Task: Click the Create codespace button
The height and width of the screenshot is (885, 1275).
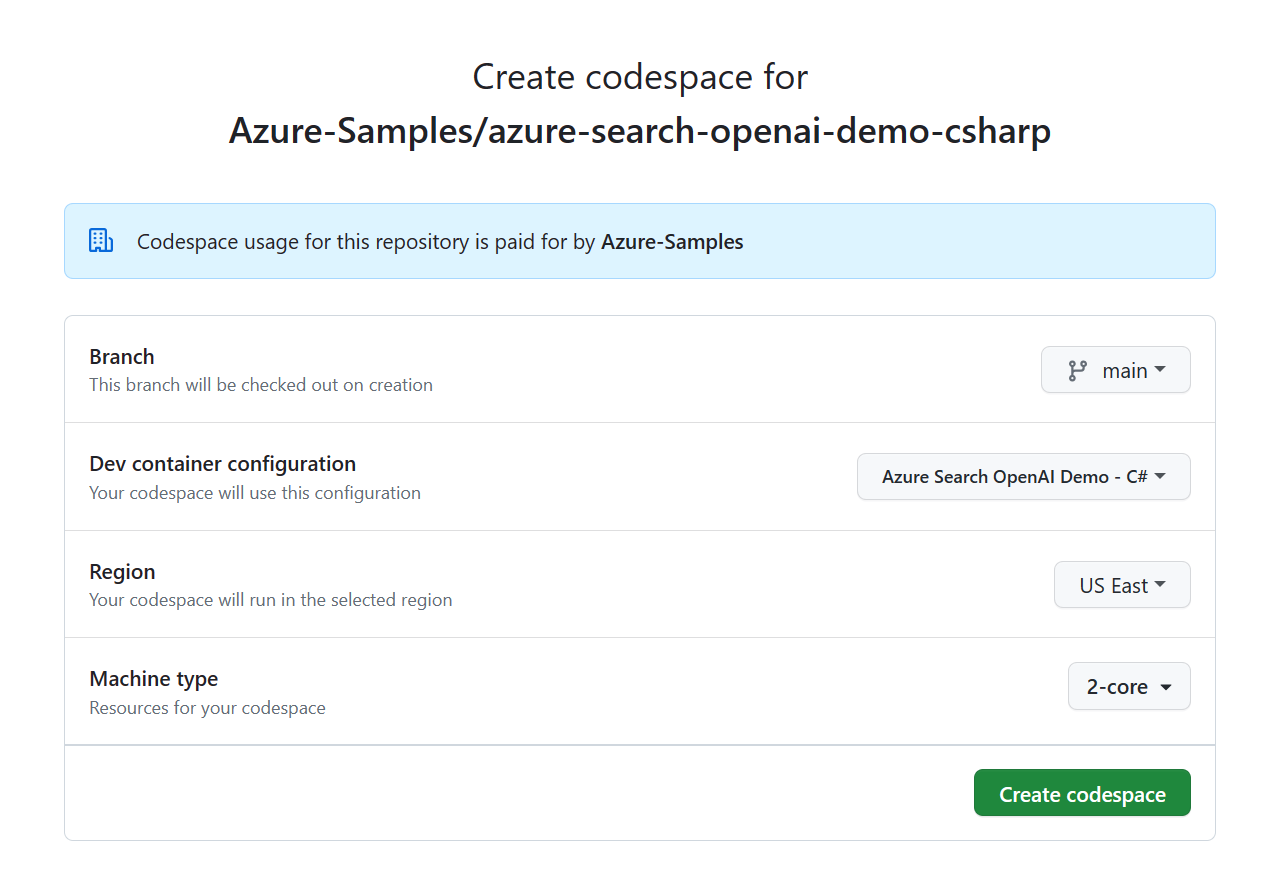Action: 1081,793
